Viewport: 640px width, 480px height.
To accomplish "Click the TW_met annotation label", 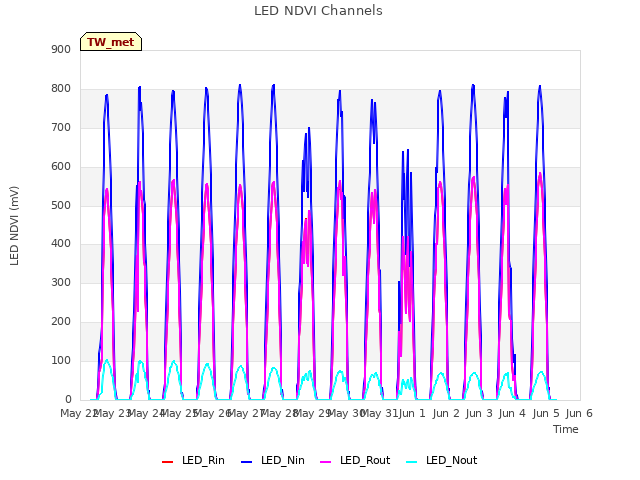I will click(x=111, y=42).
